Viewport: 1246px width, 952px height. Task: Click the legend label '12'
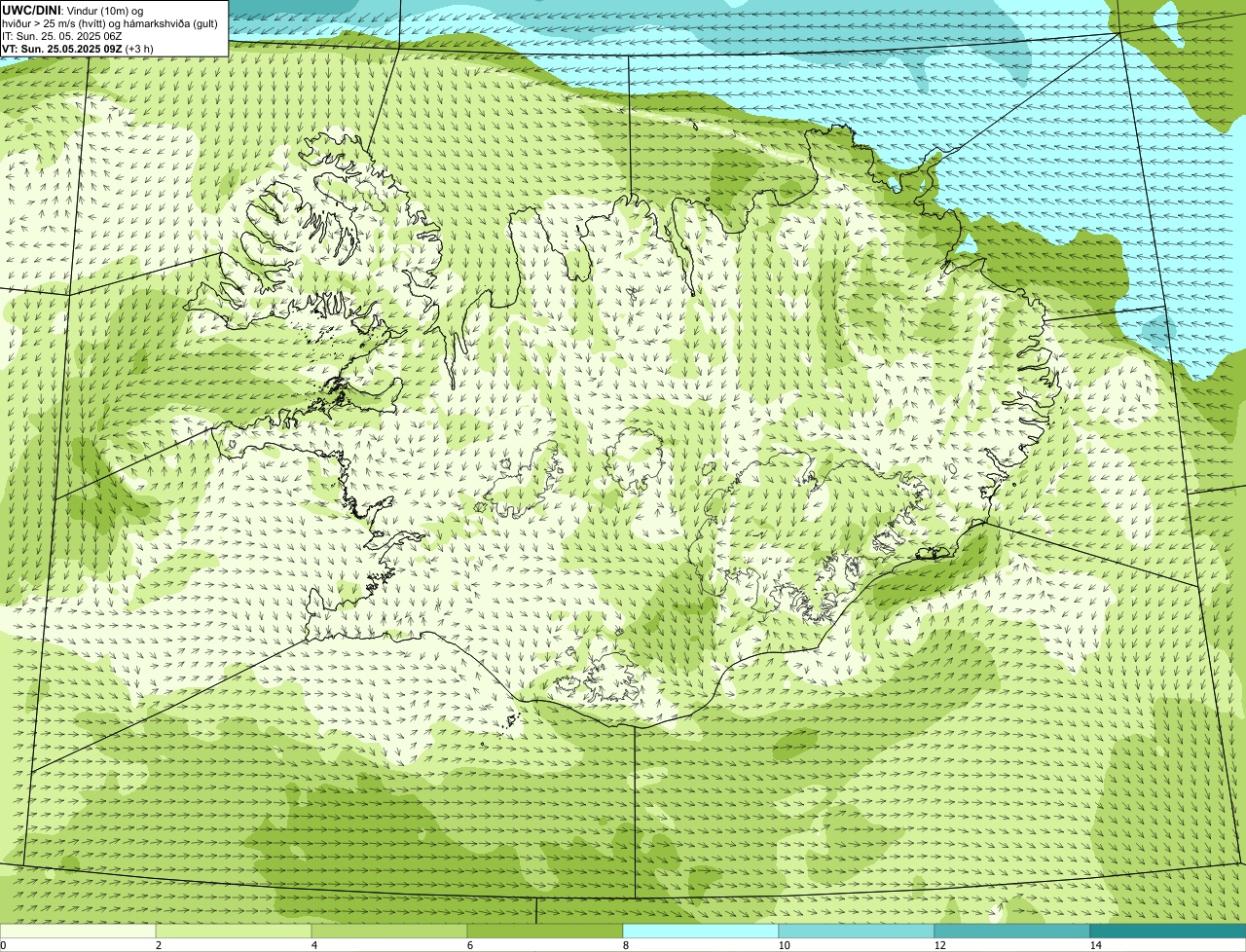pyautogui.click(x=939, y=945)
